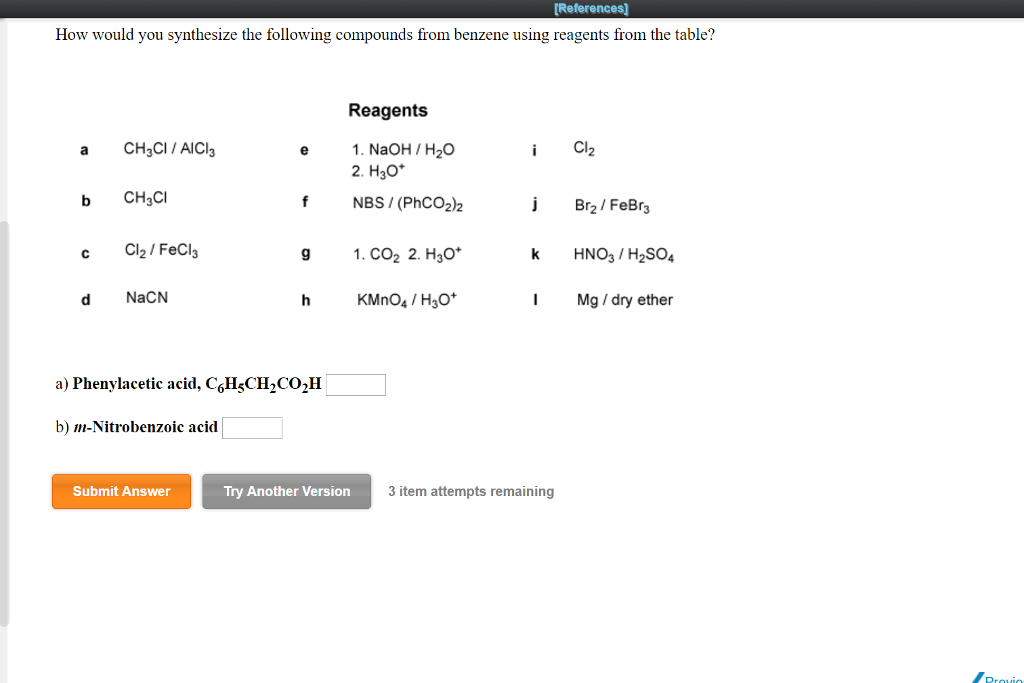This screenshot has height=683, width=1024.
Task: Open the References link at the top
Action: click(590, 7)
